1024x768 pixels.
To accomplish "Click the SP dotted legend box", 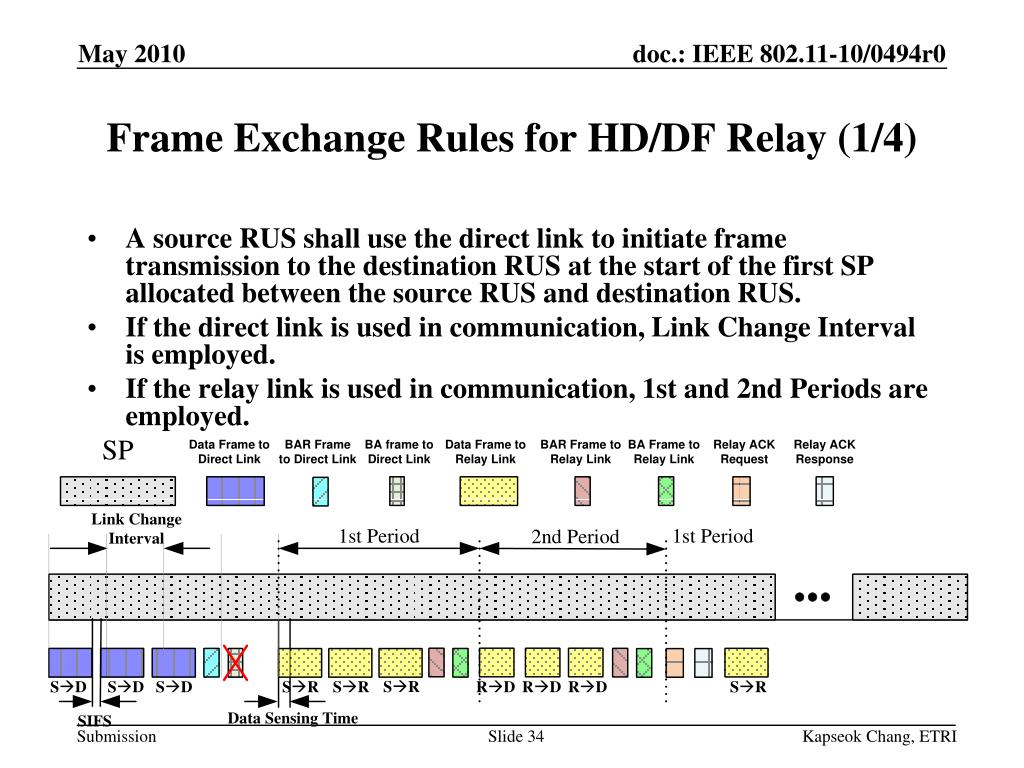I will [x=118, y=491].
